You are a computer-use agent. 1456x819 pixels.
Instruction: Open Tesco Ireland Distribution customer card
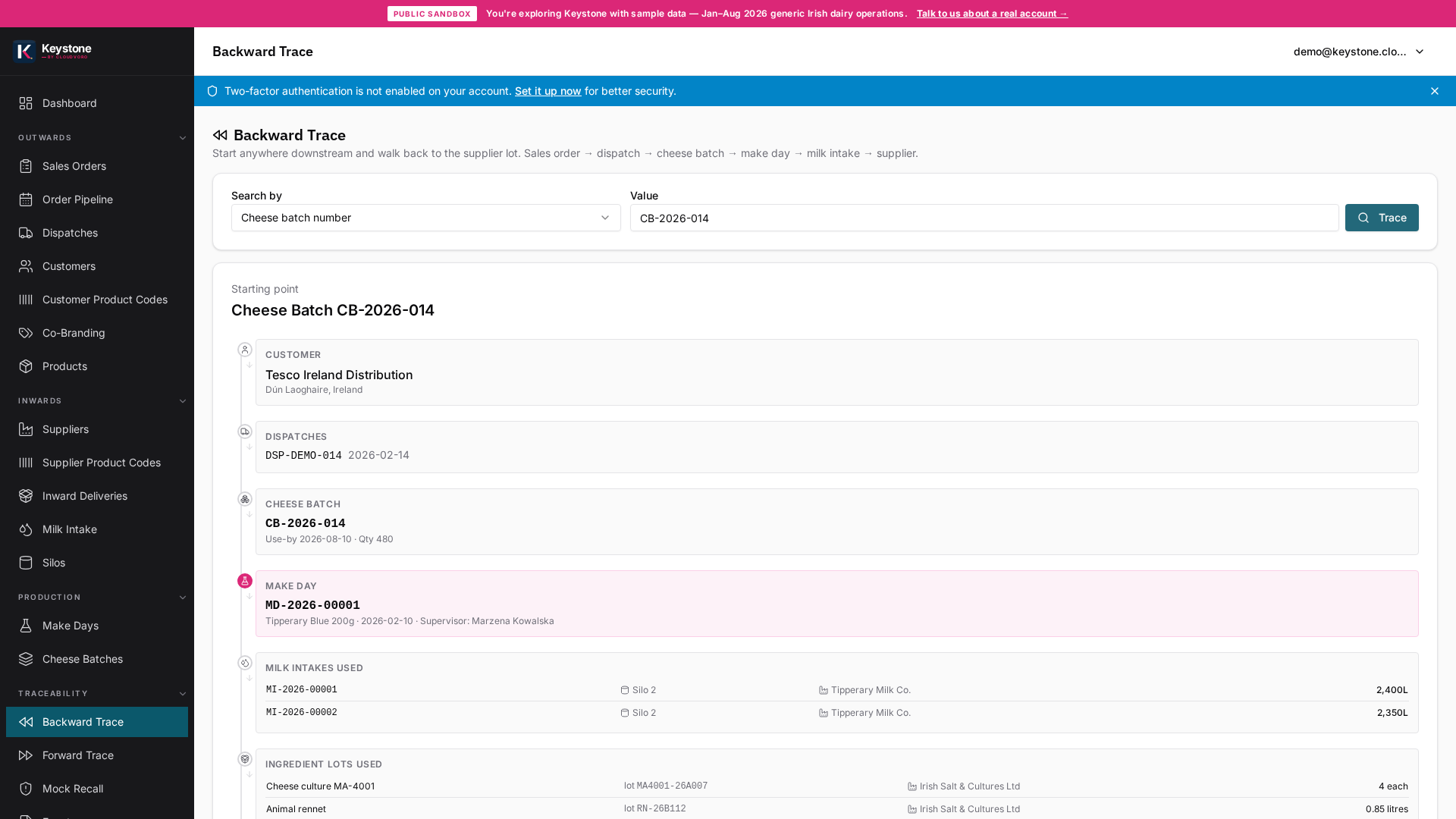point(837,372)
